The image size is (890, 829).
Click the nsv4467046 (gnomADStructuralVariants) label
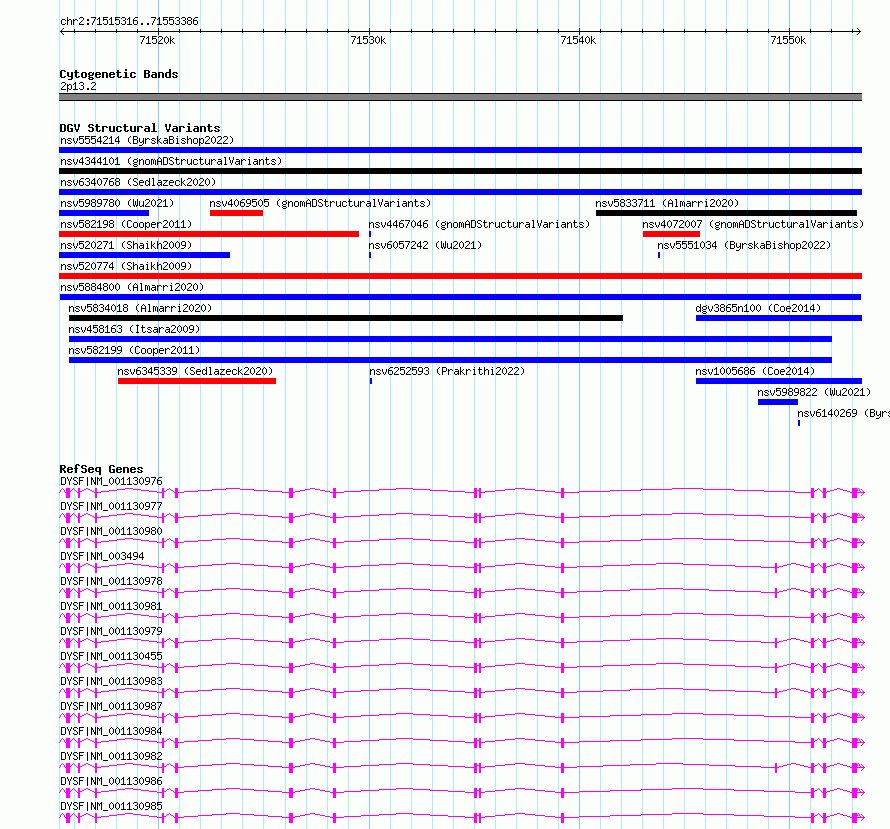[x=479, y=224]
